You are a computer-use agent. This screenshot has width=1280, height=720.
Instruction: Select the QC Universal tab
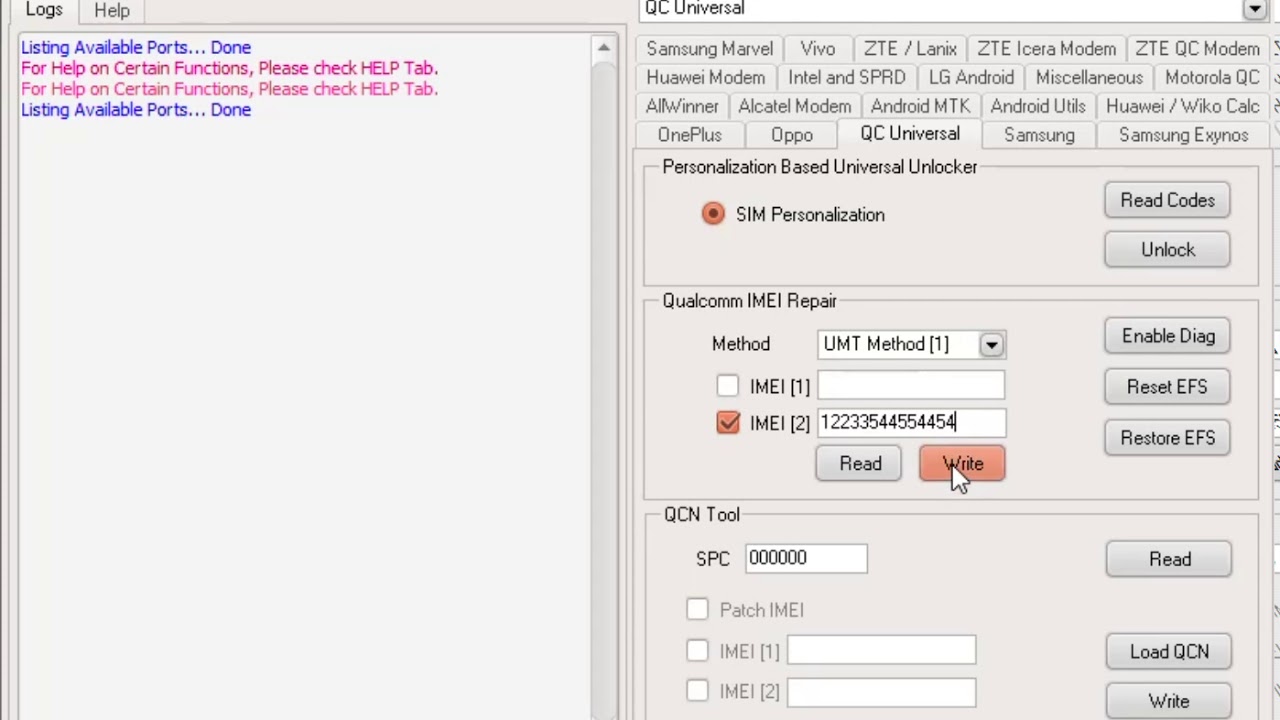point(909,135)
